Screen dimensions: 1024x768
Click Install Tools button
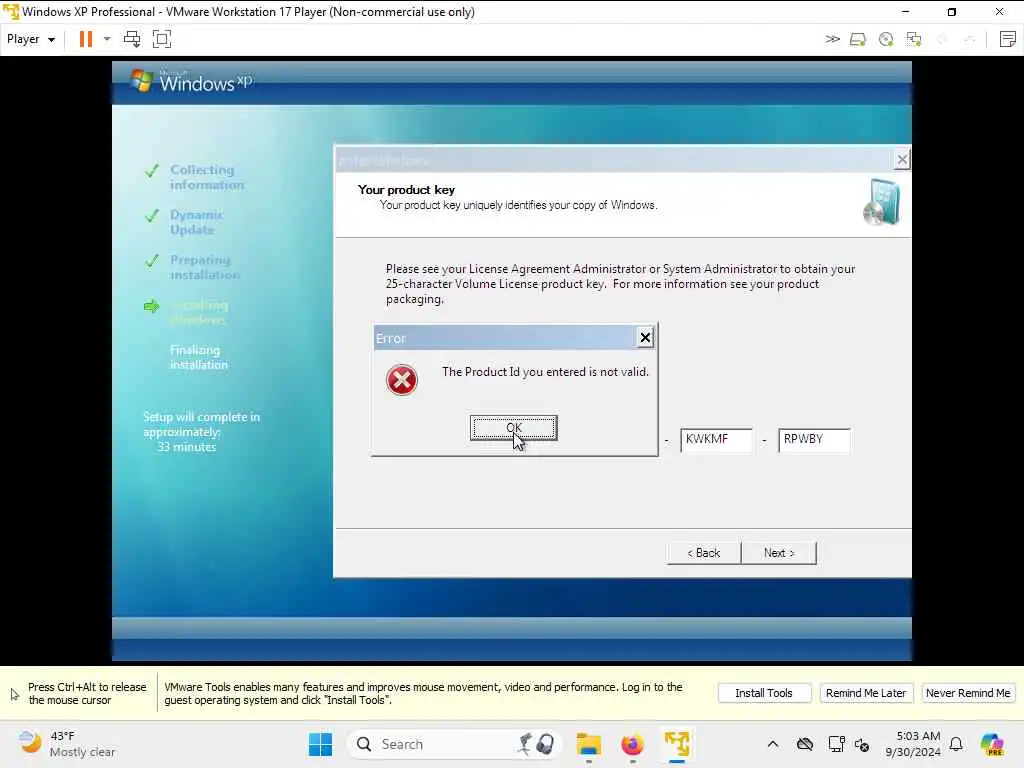[x=763, y=693]
